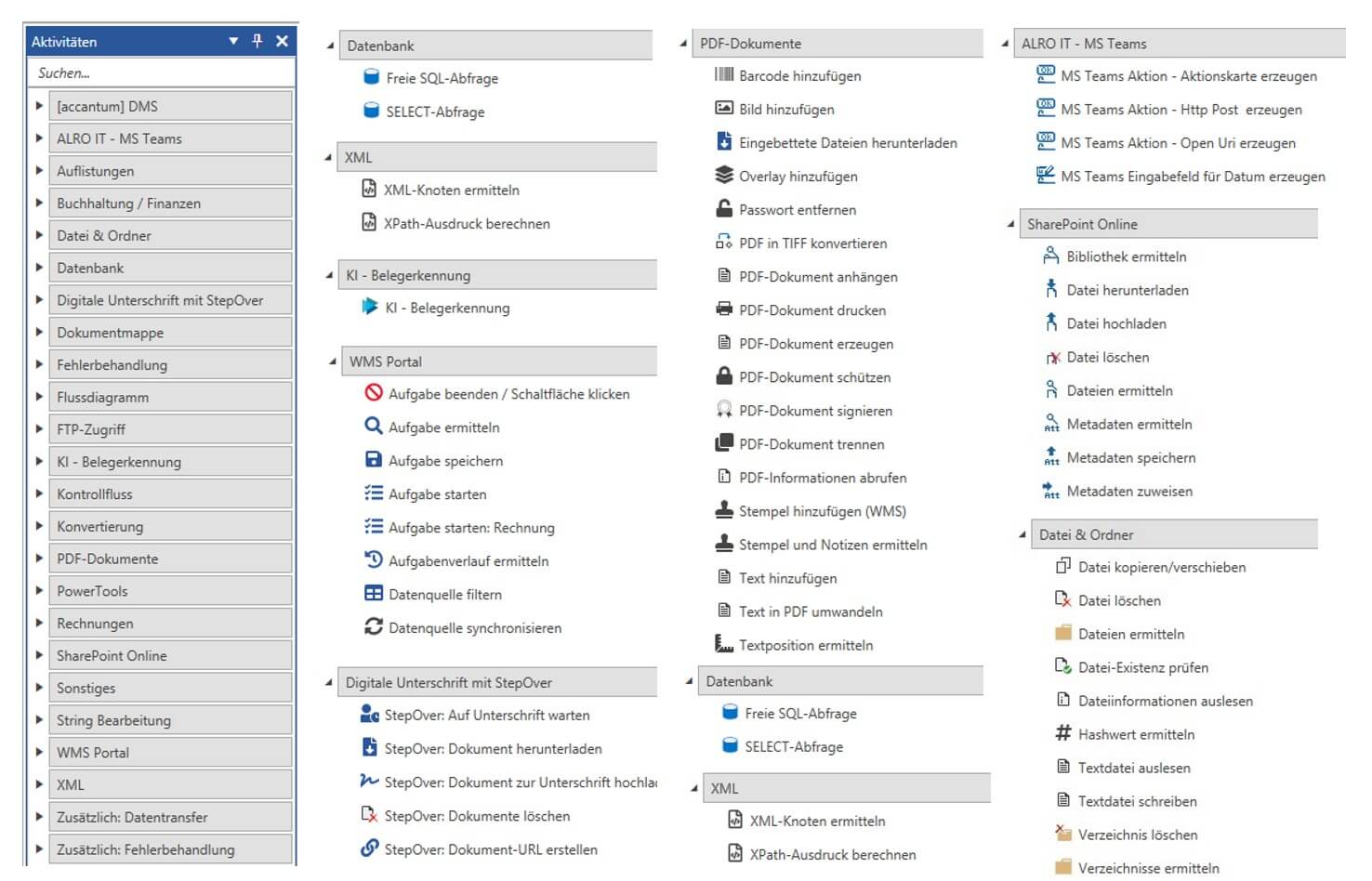Select the Kontrollfluss category
The image size is (1372, 881).
coord(170,493)
